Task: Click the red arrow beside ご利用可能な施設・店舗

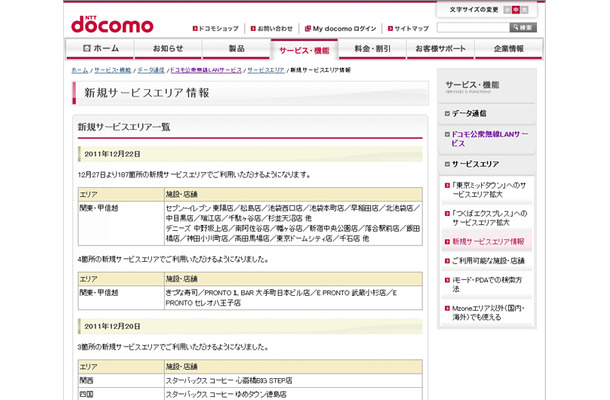Action: click(x=447, y=261)
